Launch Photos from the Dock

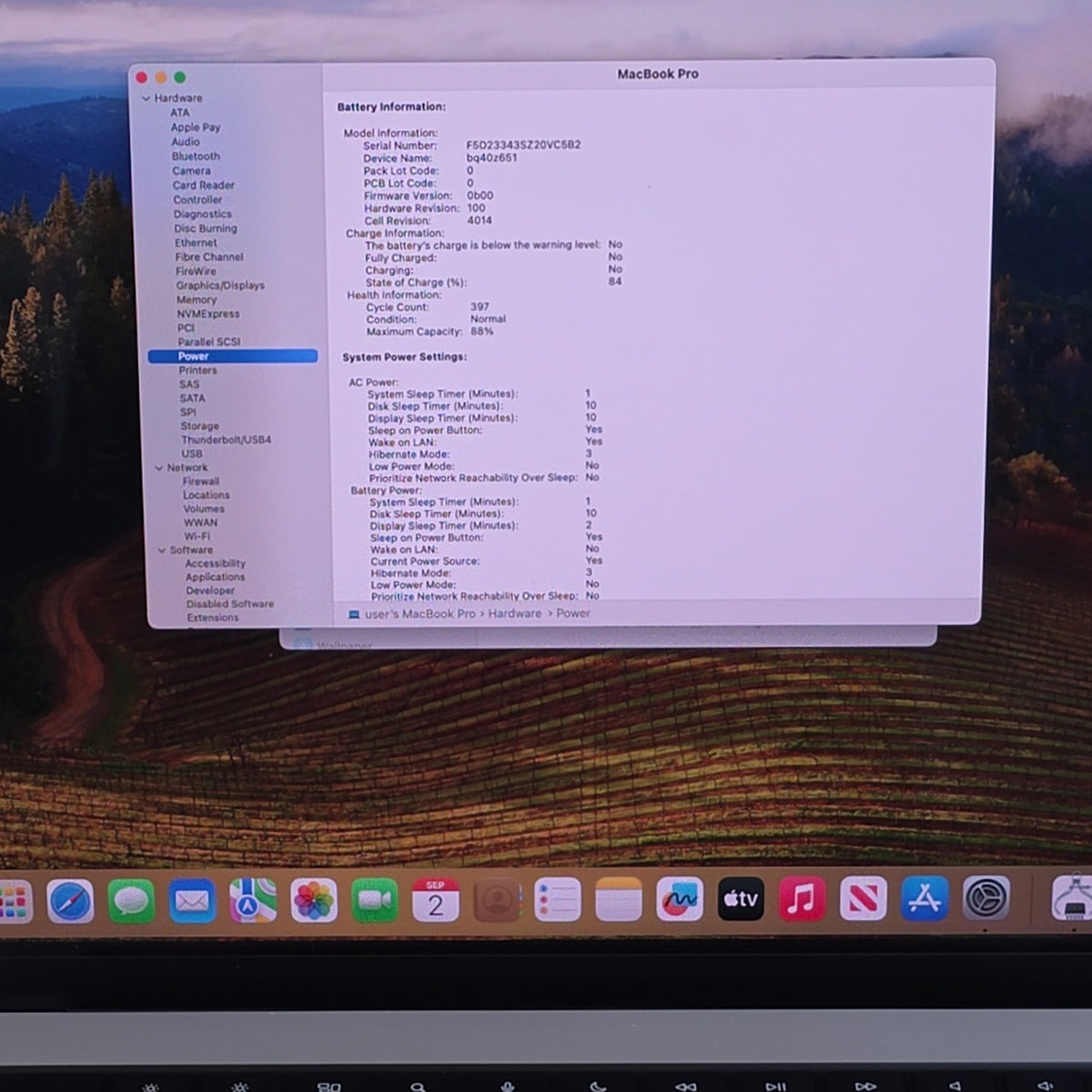[x=314, y=902]
